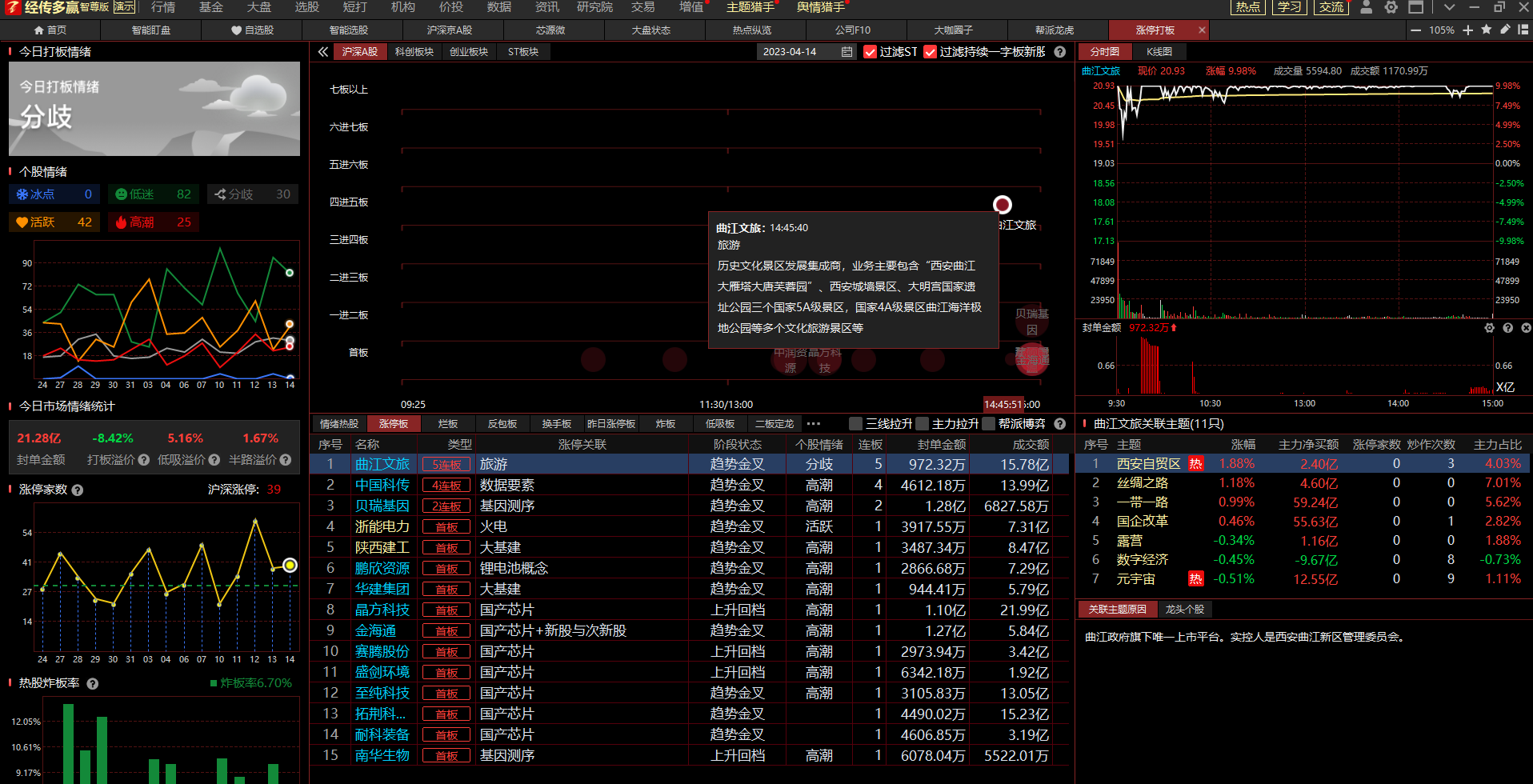Add page to favorites star icon

(1487, 30)
